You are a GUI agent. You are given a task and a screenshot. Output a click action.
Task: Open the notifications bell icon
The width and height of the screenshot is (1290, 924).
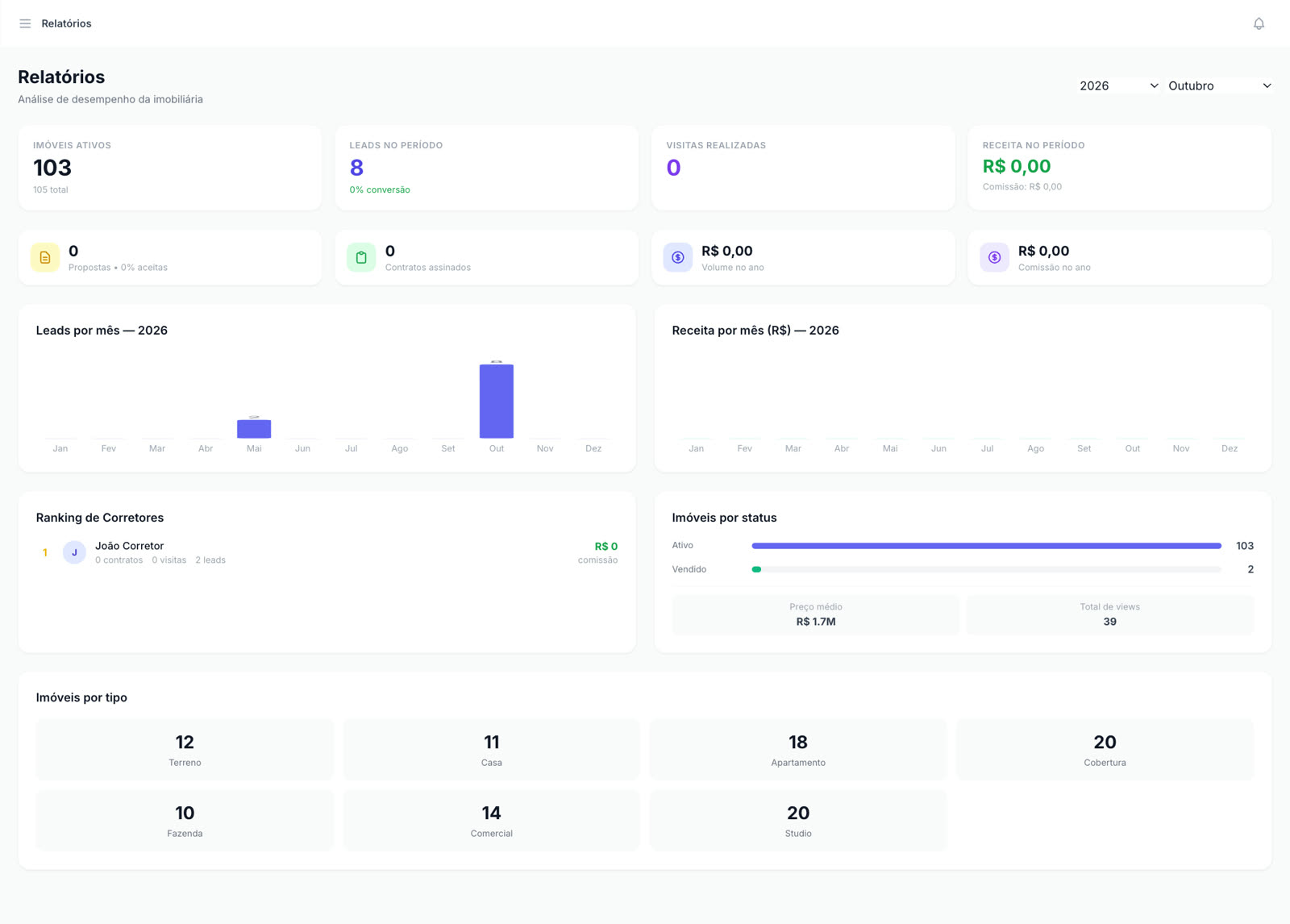1259,23
